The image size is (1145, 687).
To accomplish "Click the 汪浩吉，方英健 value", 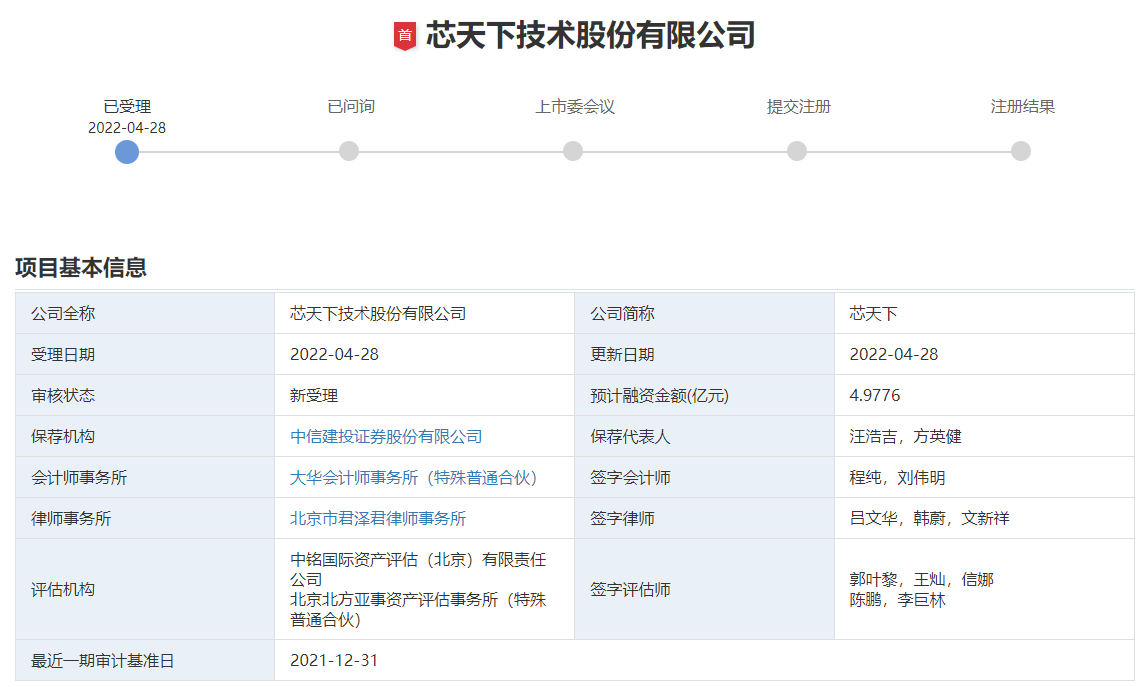I will [x=905, y=437].
